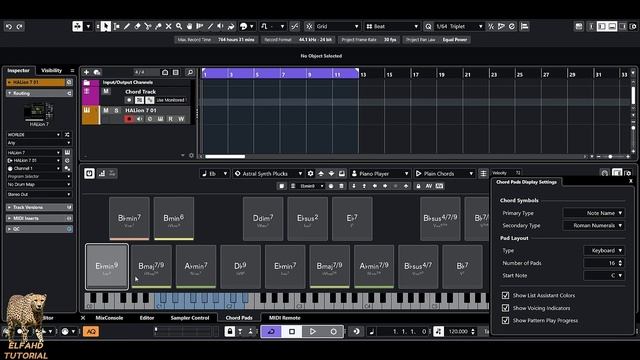This screenshot has width=640, height=360.
Task: Enable Write automation W on HALion track
Action: [x=181, y=119]
